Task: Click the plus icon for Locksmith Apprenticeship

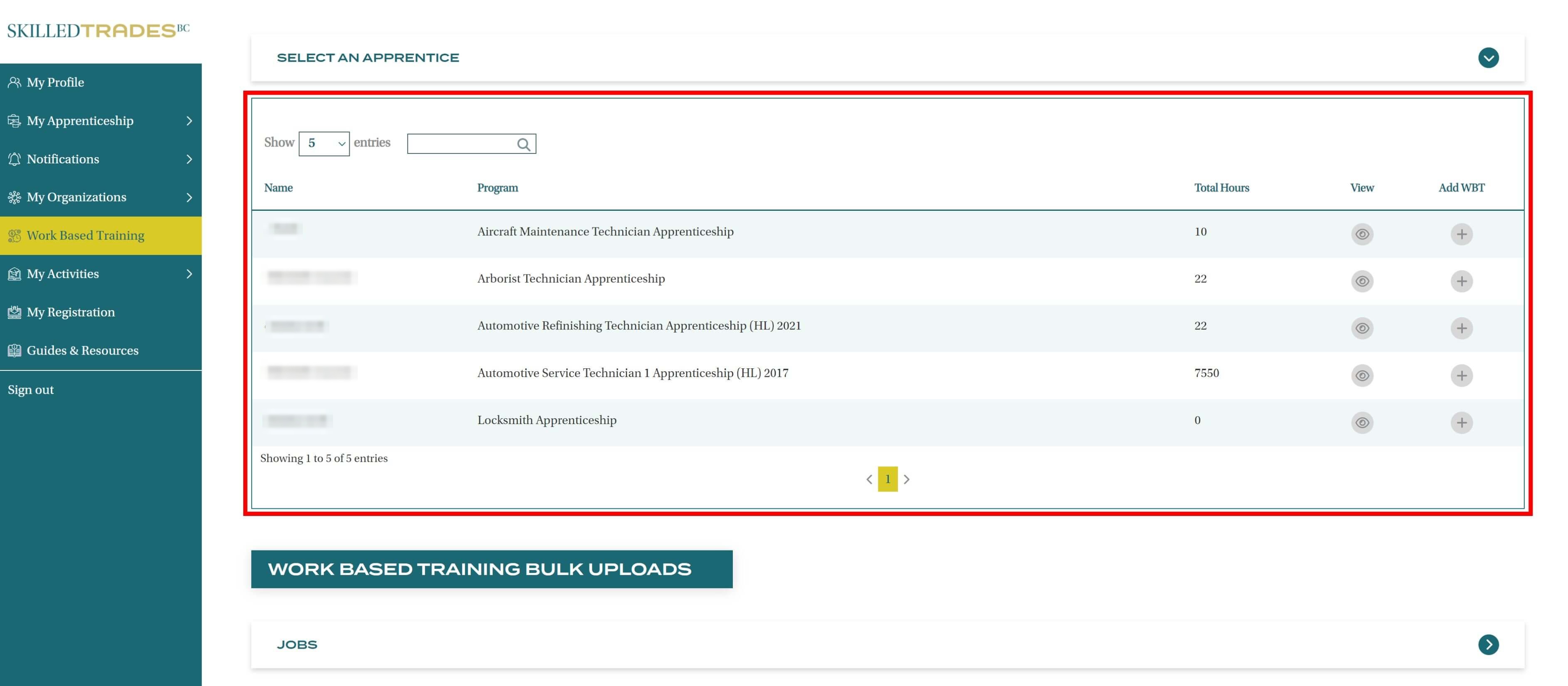Action: click(x=1461, y=422)
